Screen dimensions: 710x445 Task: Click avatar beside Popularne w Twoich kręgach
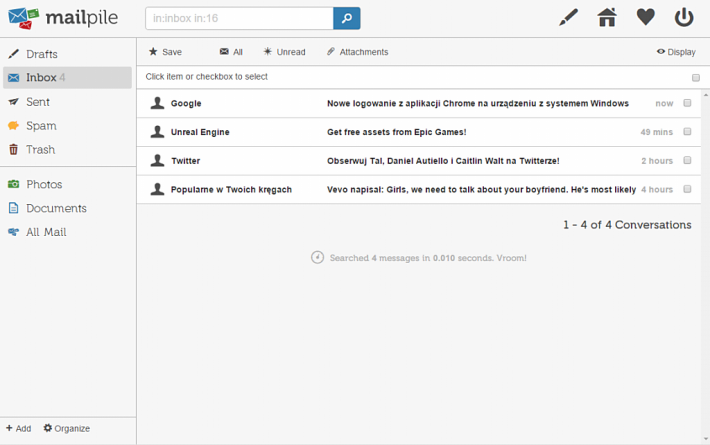[157, 189]
